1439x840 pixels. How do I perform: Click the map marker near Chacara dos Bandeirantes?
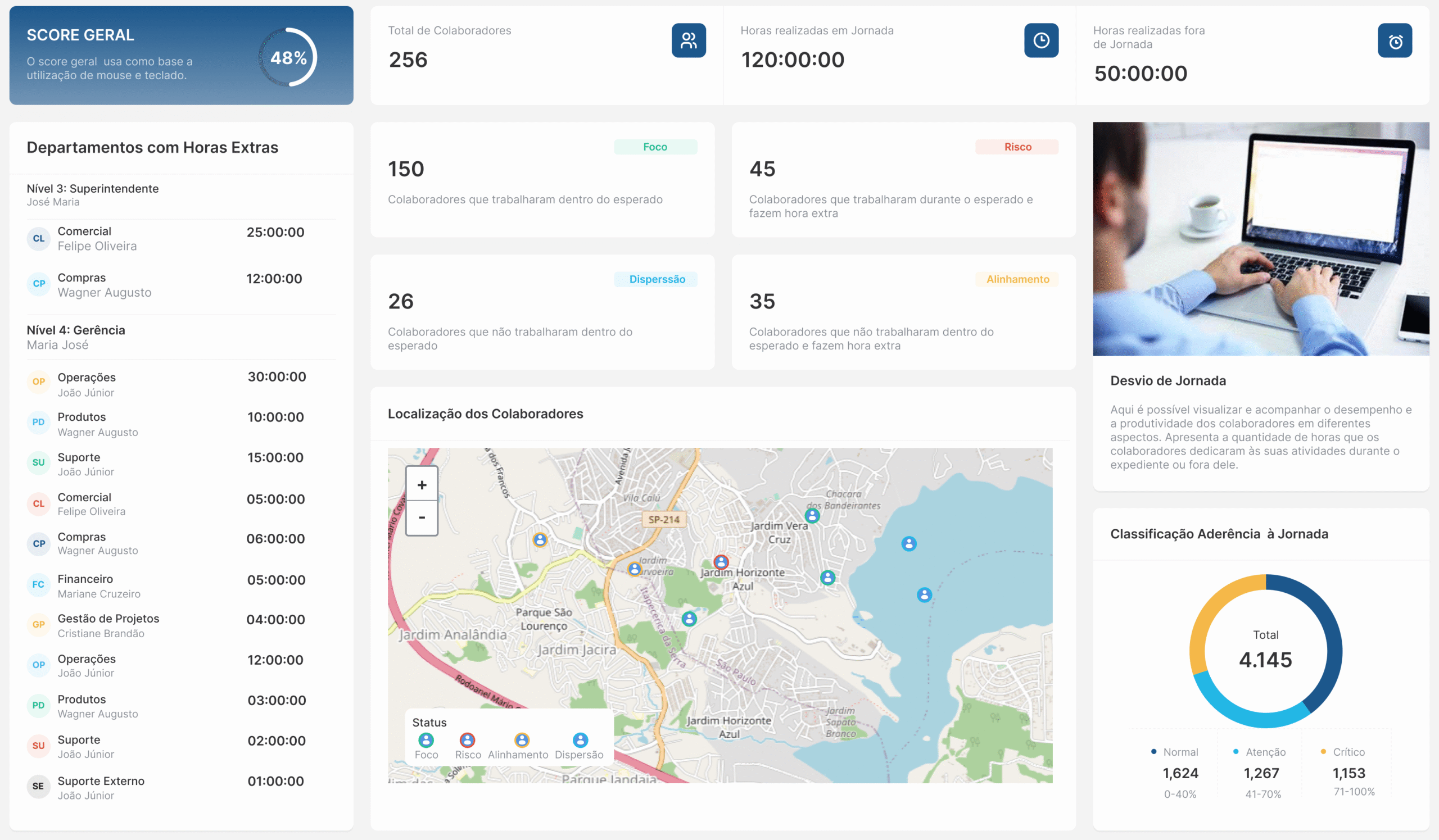click(812, 515)
